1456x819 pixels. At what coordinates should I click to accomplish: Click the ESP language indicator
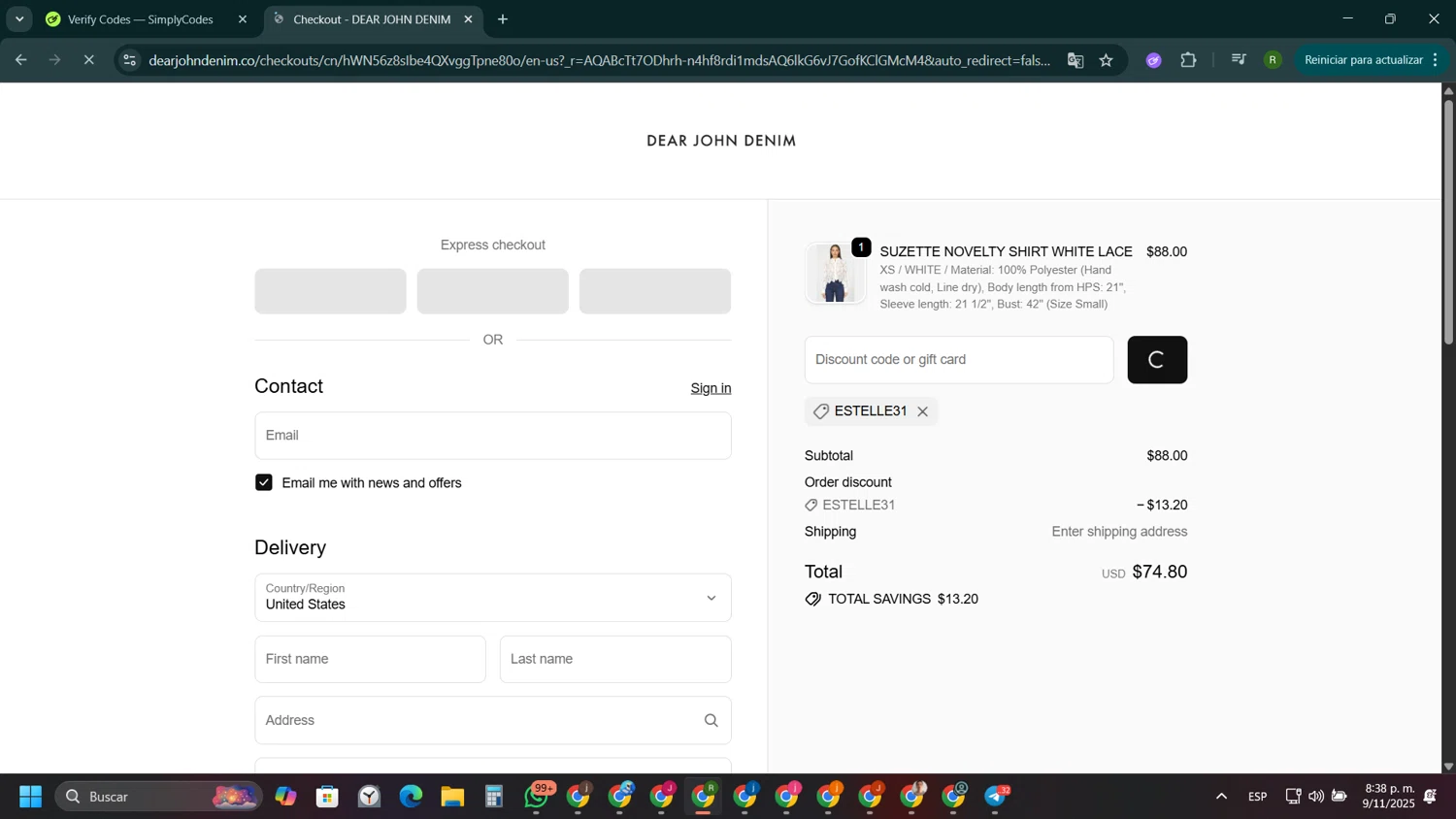coord(1258,797)
